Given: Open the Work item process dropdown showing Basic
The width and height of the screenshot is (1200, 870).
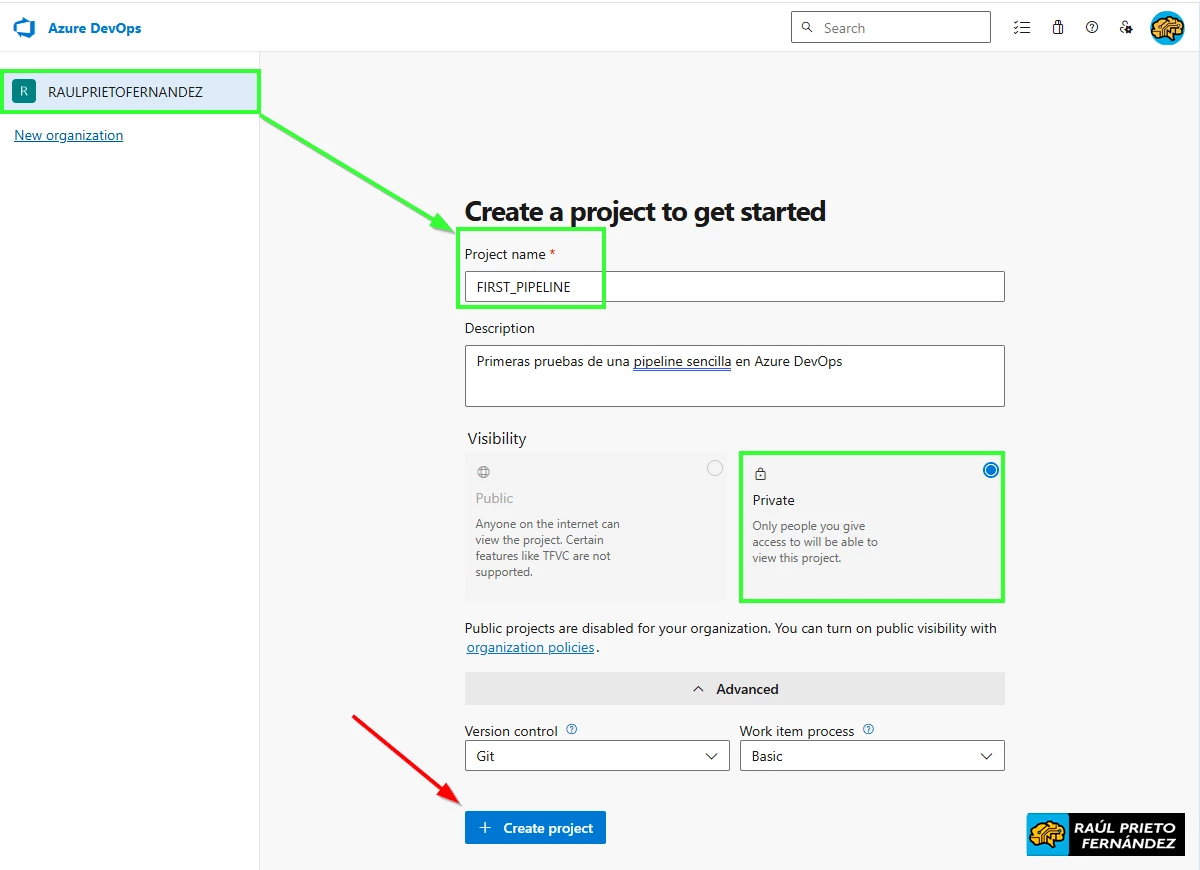Looking at the screenshot, I should (x=871, y=756).
